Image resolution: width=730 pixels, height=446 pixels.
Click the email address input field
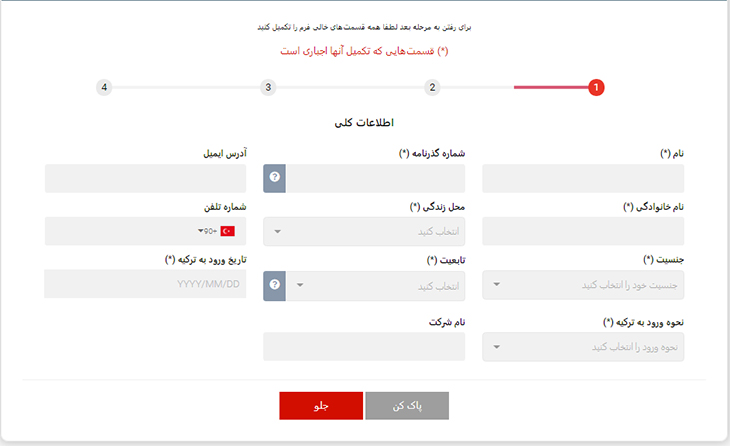(x=145, y=178)
